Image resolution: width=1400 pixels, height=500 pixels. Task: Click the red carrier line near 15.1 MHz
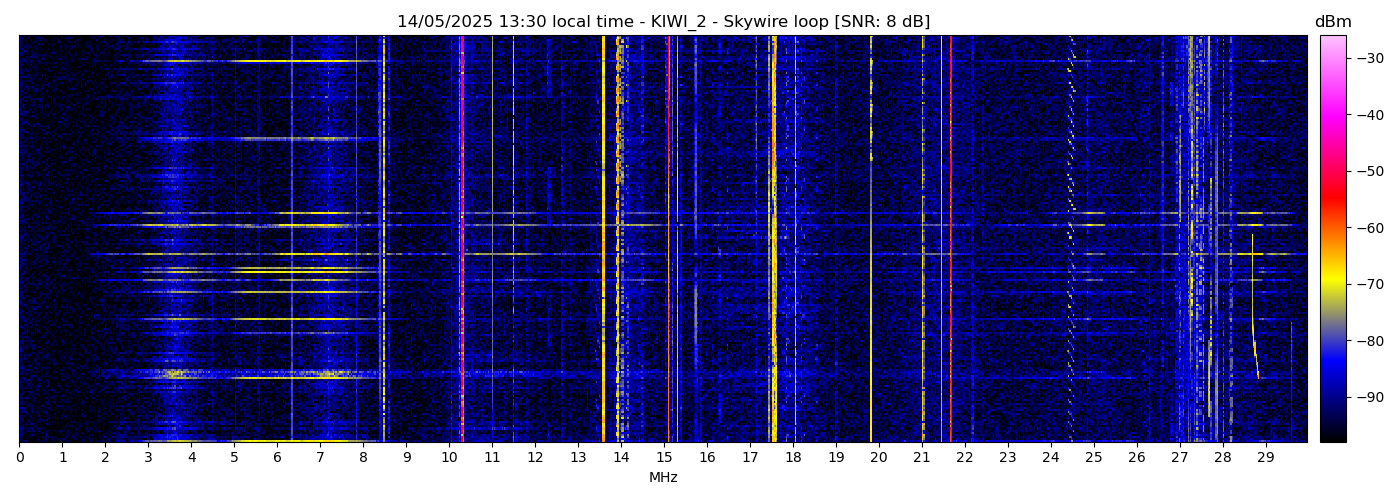click(x=668, y=238)
